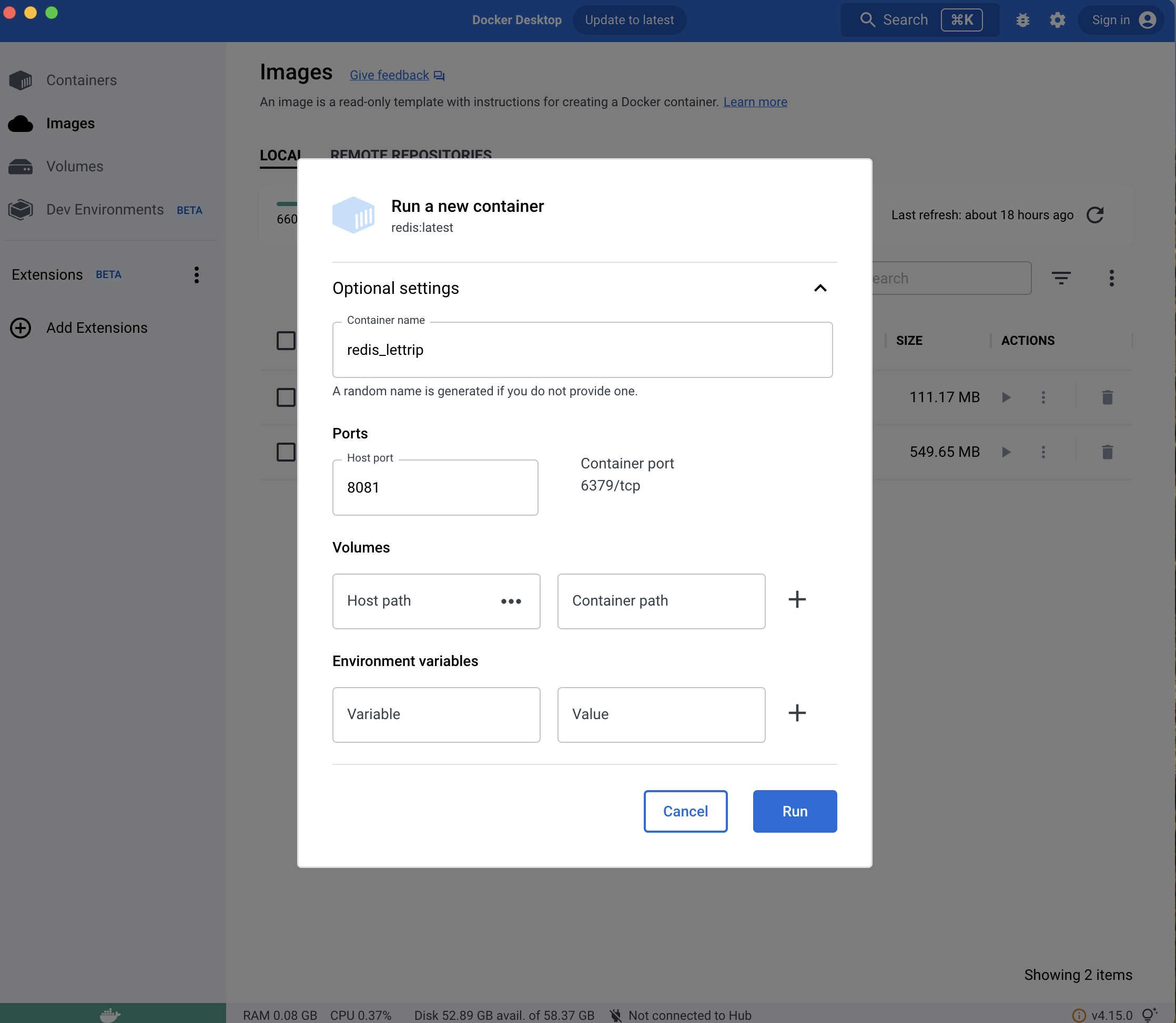Click the refresh images icon
Viewport: 1176px width, 1023px height.
click(x=1095, y=215)
